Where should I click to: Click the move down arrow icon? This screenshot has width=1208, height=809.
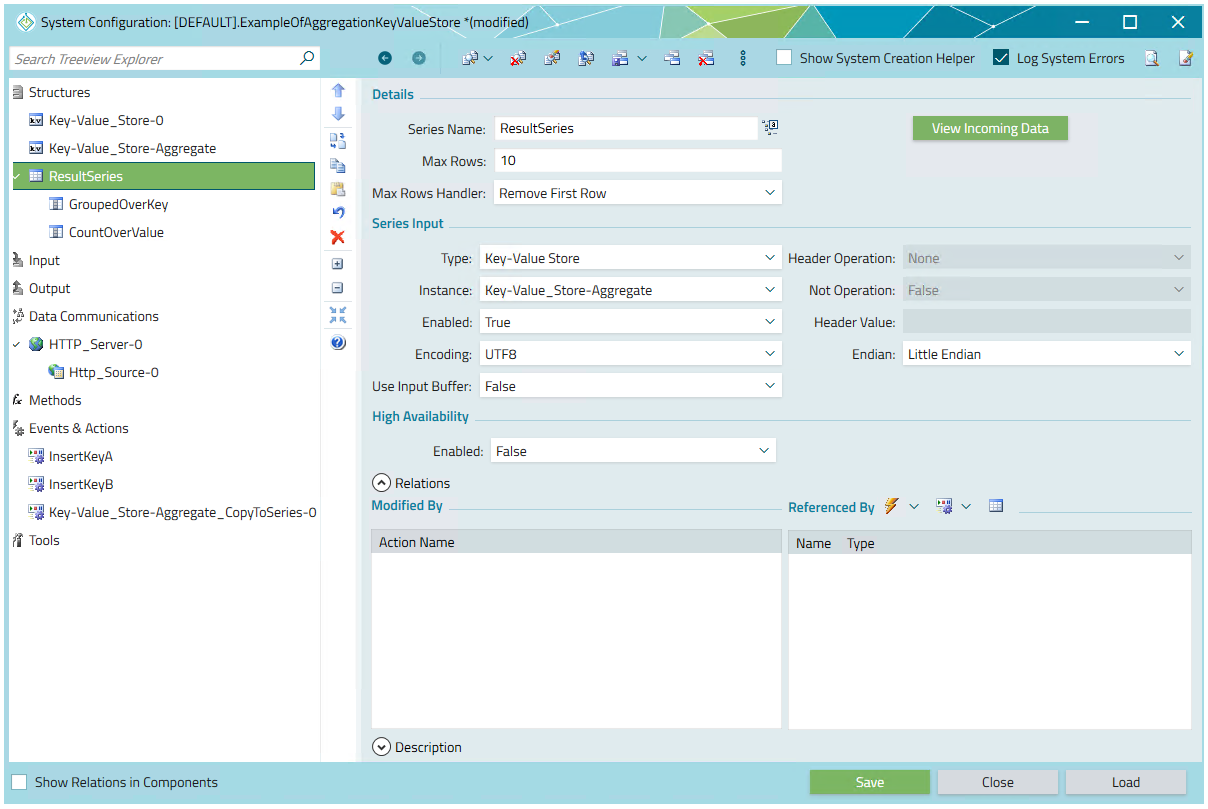(338, 114)
